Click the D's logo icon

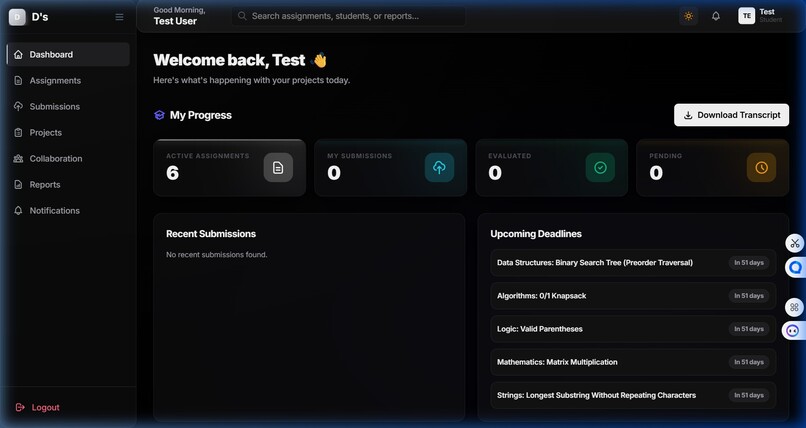click(x=17, y=17)
